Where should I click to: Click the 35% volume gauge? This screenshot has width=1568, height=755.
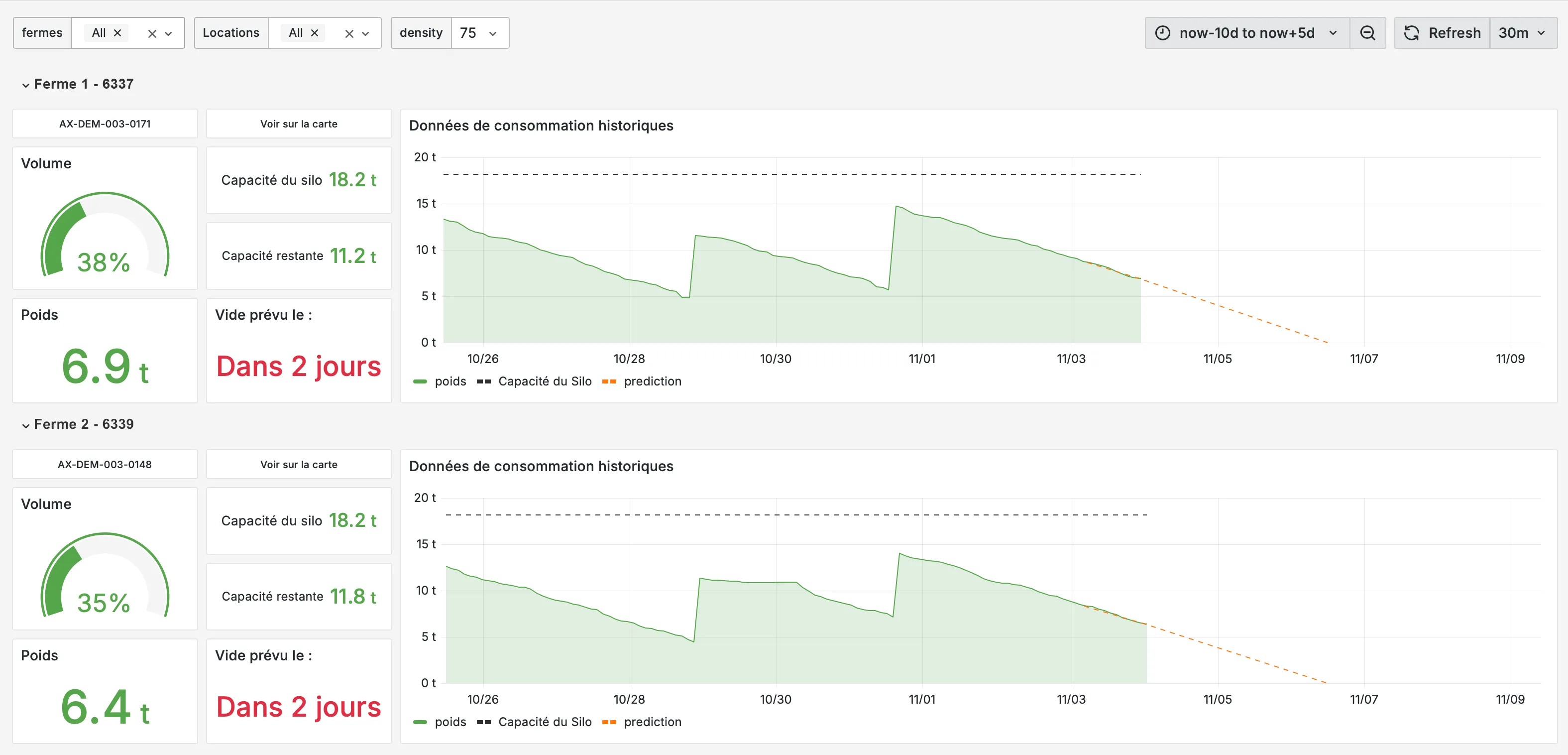click(x=105, y=575)
